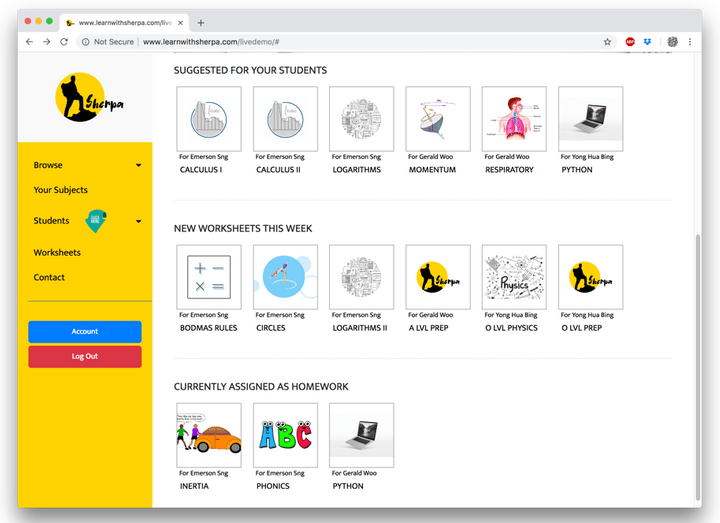
Task: Expand the Browse dropdown in sidebar
Action: click(x=138, y=166)
